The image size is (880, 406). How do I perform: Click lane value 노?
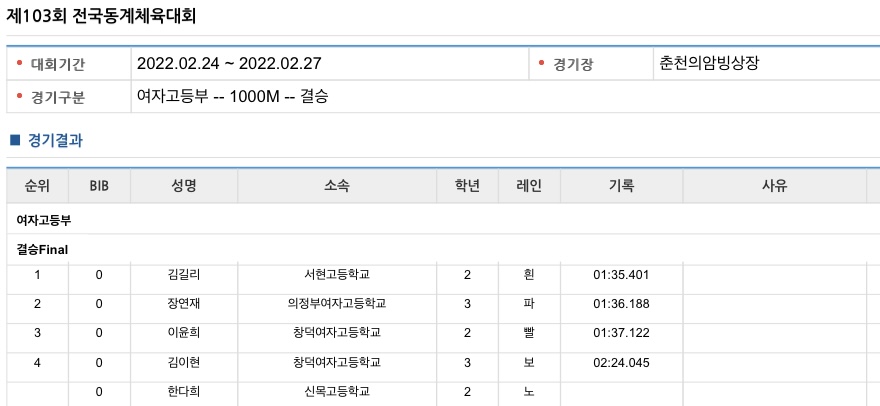[x=529, y=391]
